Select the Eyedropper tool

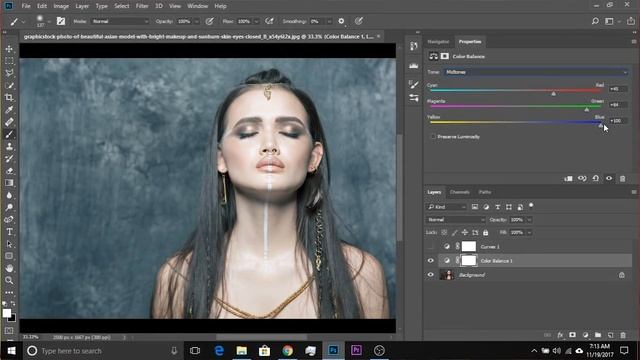[9, 110]
